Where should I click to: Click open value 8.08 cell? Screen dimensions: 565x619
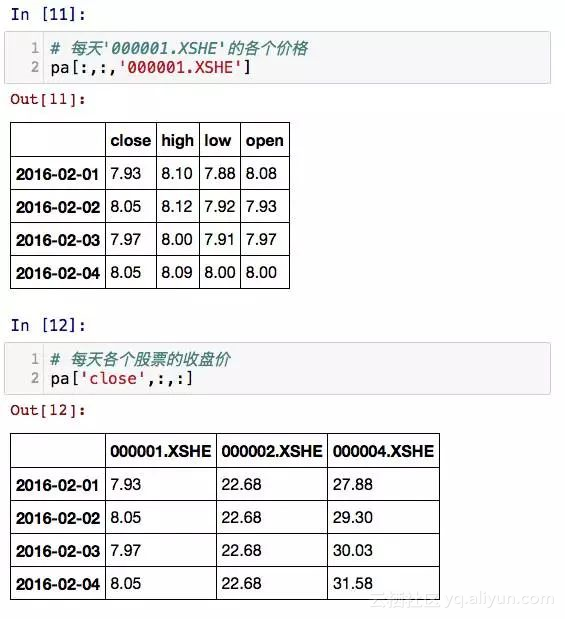click(265, 174)
